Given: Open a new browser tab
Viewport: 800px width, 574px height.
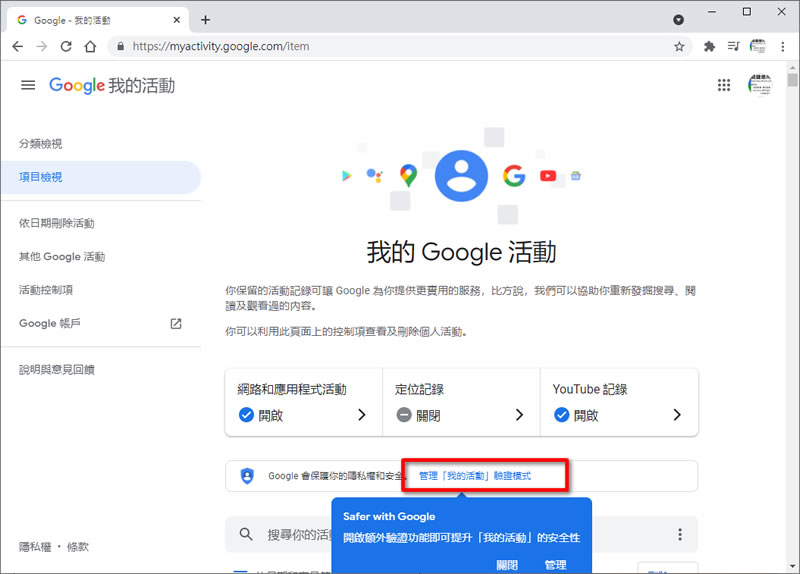Looking at the screenshot, I should [x=206, y=20].
